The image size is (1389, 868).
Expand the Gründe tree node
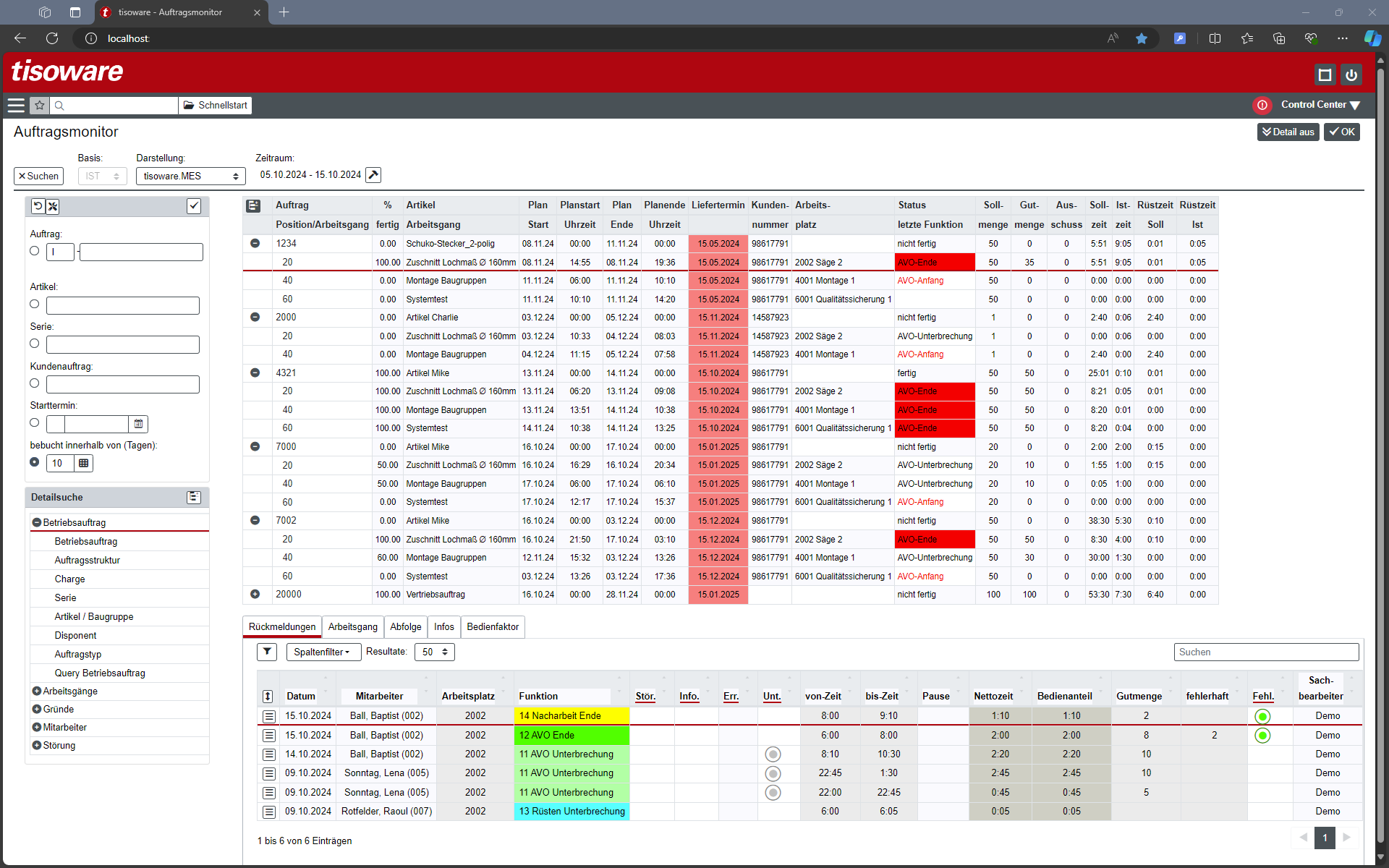pyautogui.click(x=36, y=710)
